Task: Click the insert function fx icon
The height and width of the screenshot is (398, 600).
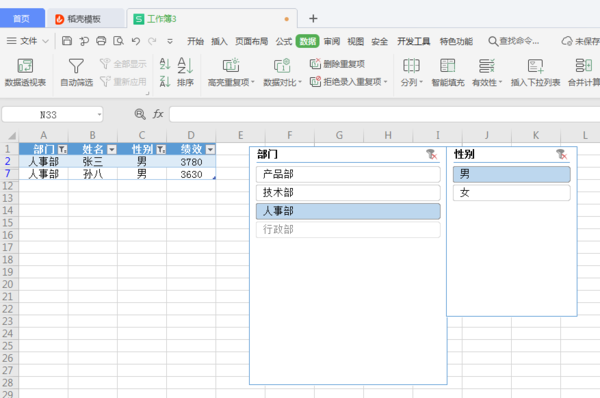Action: point(158,114)
